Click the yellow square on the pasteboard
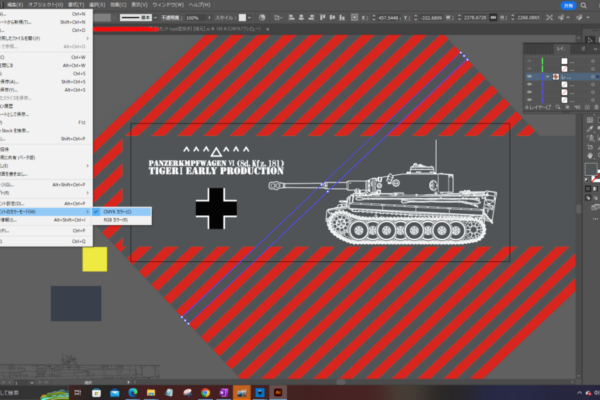 95,259
